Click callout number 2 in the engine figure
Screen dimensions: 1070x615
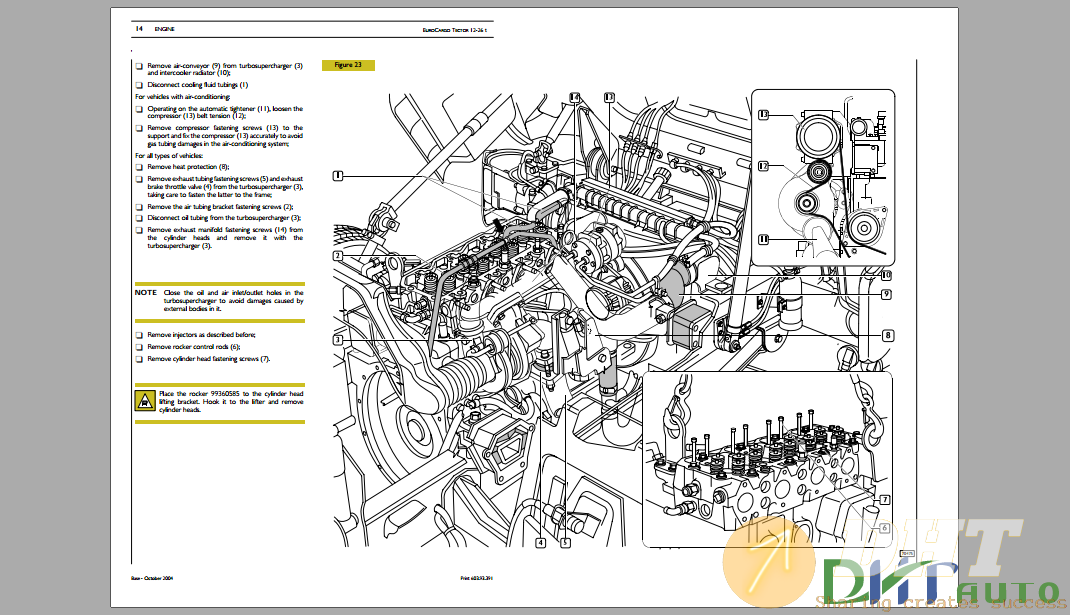338,256
